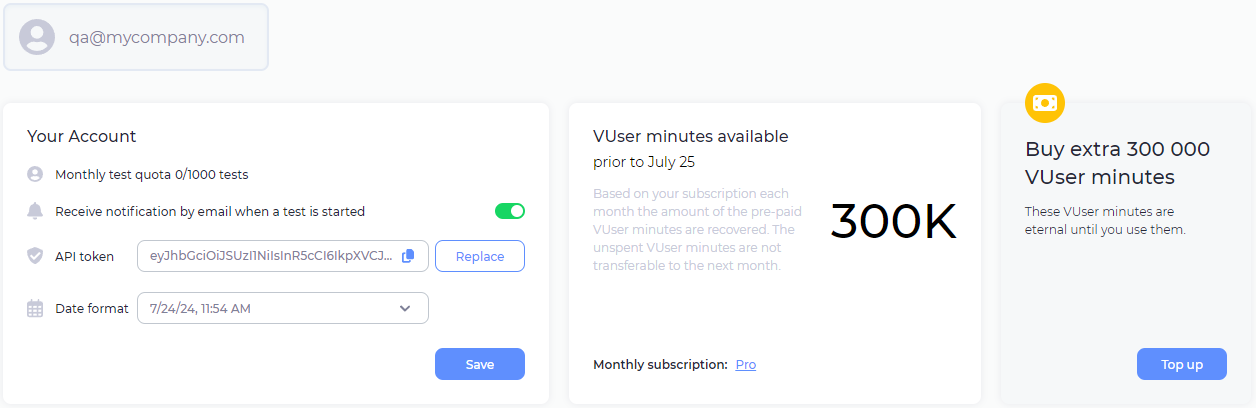This screenshot has width=1256, height=408.
Task: Click the notification bell icon
Action: pyautogui.click(x=35, y=211)
